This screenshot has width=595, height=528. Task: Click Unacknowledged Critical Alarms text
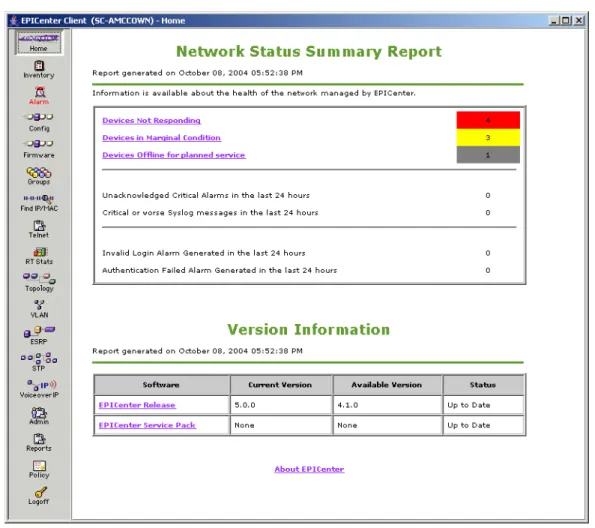pos(206,195)
